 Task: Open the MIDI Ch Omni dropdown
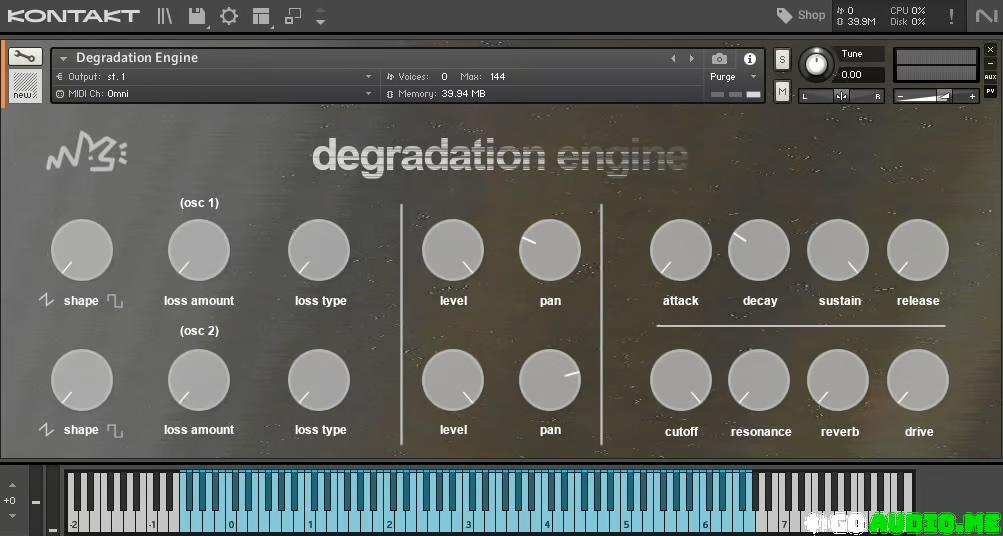pos(214,93)
